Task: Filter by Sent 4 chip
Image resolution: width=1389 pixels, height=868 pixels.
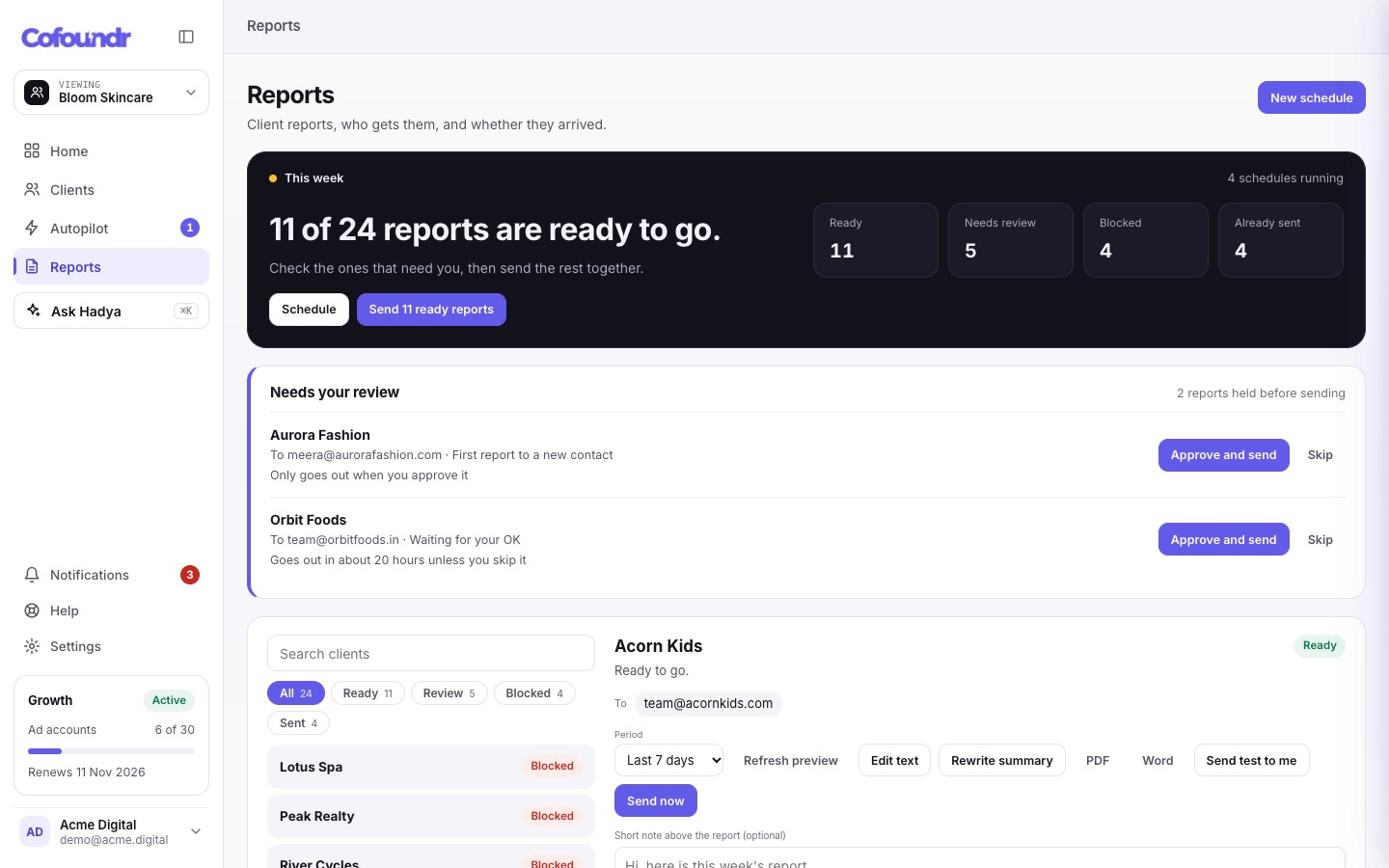Action: 298,723
